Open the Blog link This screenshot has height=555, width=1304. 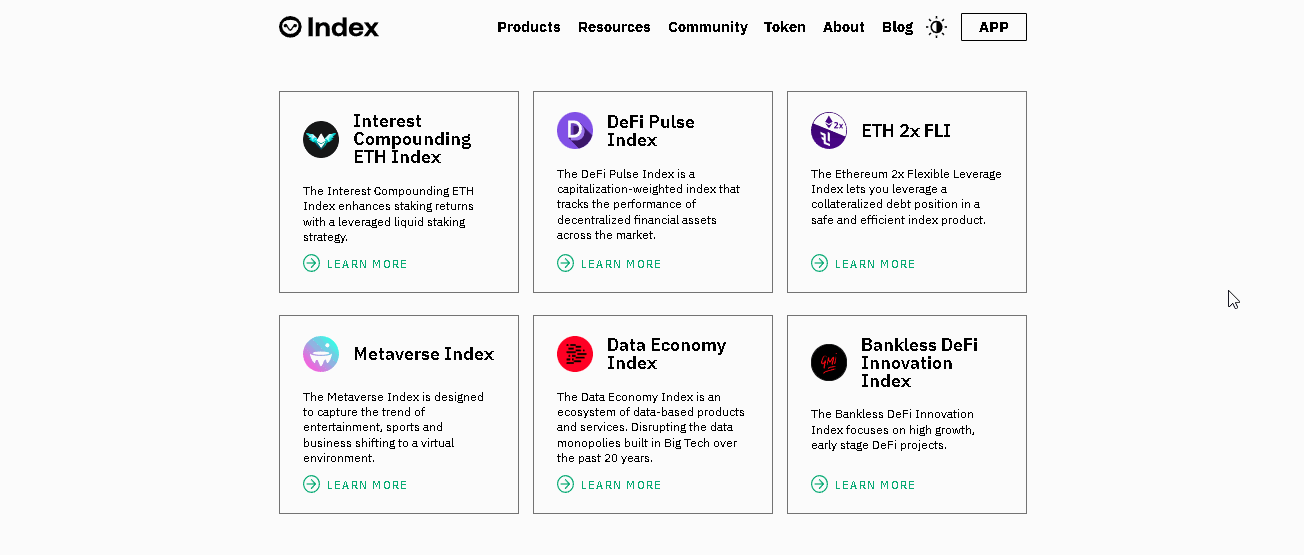tap(897, 27)
